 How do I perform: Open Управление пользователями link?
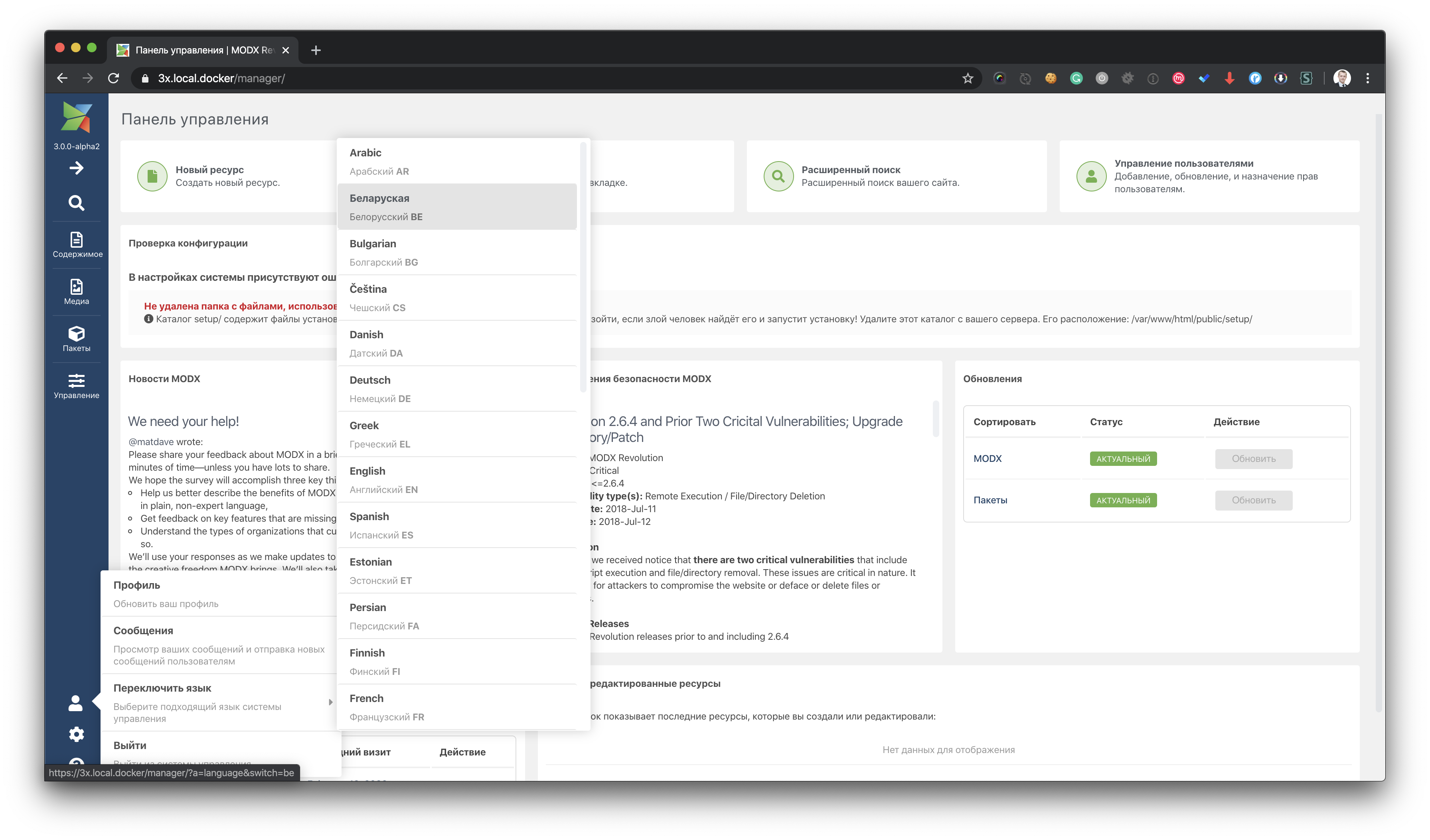click(x=1184, y=164)
